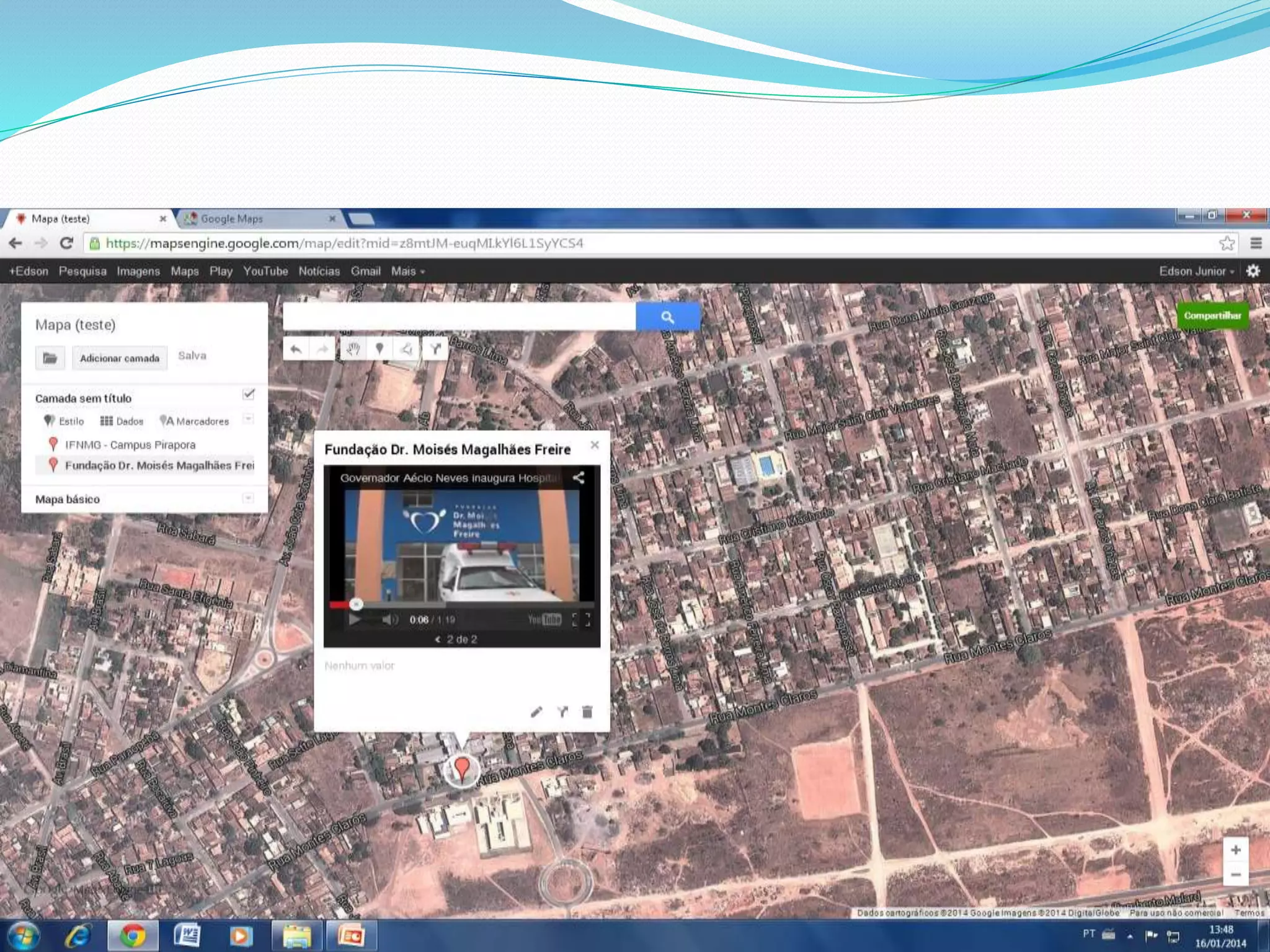
Task: Open YouTube from the Google bar
Action: click(x=265, y=271)
